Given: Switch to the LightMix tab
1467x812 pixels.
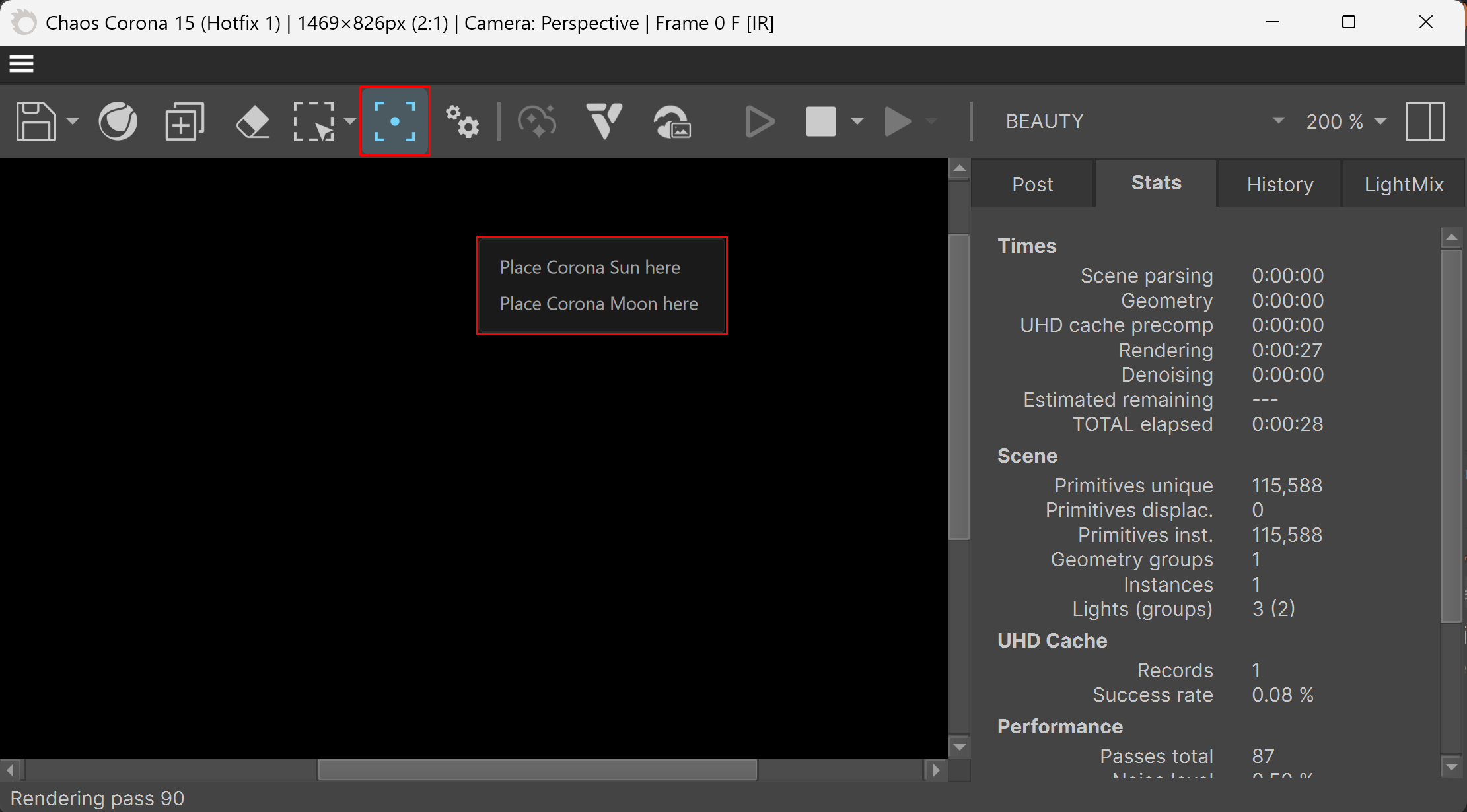Looking at the screenshot, I should pyautogui.click(x=1404, y=184).
